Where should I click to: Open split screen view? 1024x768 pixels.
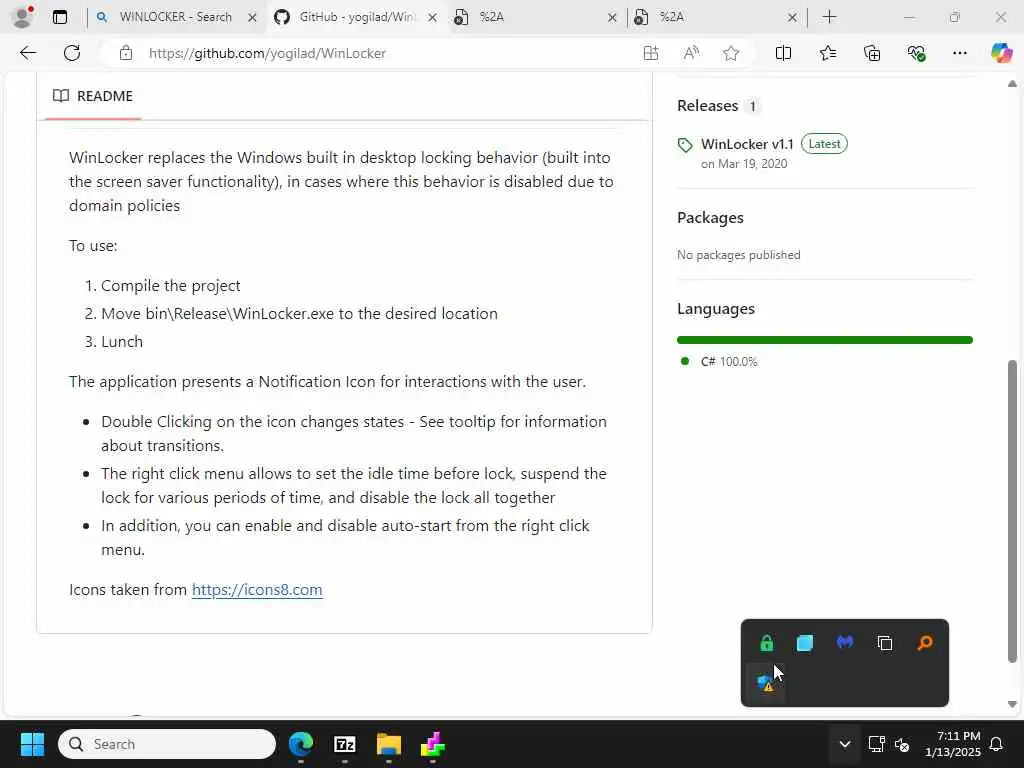[x=783, y=53]
